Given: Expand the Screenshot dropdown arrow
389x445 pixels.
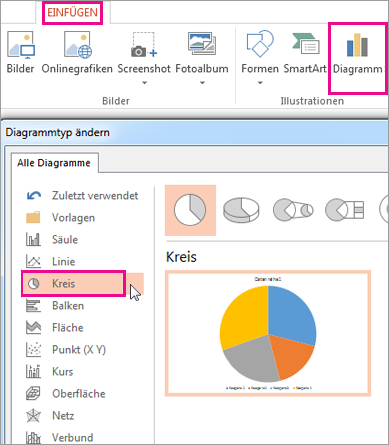Looking at the screenshot, I should click(144, 83).
